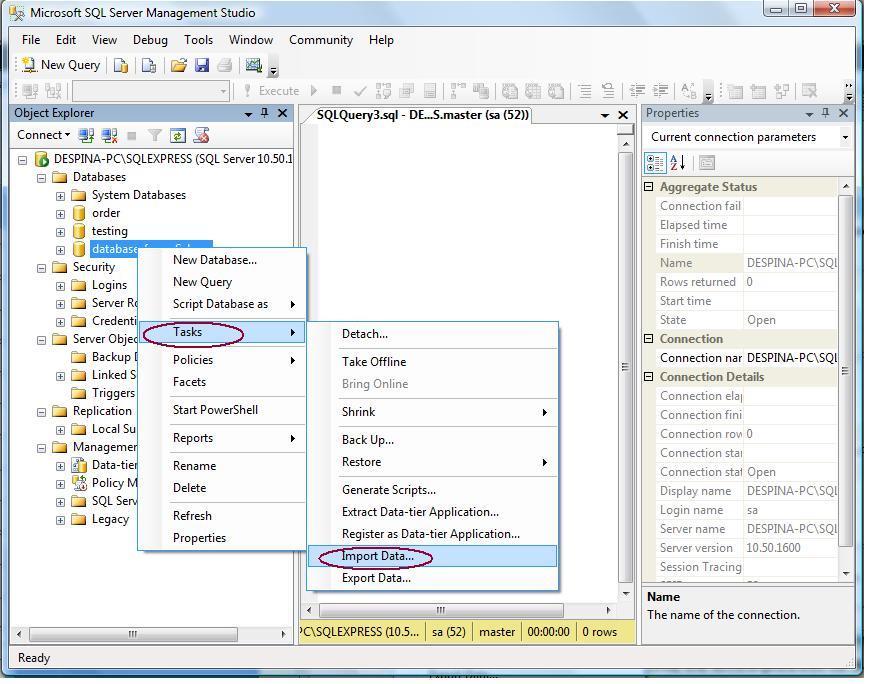870x684 pixels.
Task: Open the Connect dropdown in Object Explorer
Action: [x=43, y=135]
